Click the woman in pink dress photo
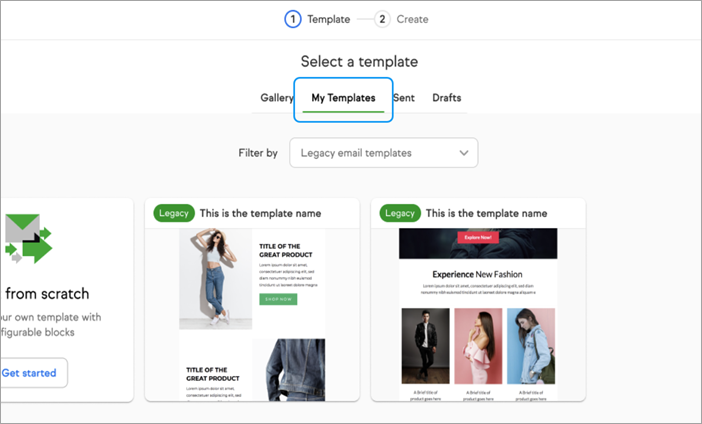702x424 pixels. 478,346
